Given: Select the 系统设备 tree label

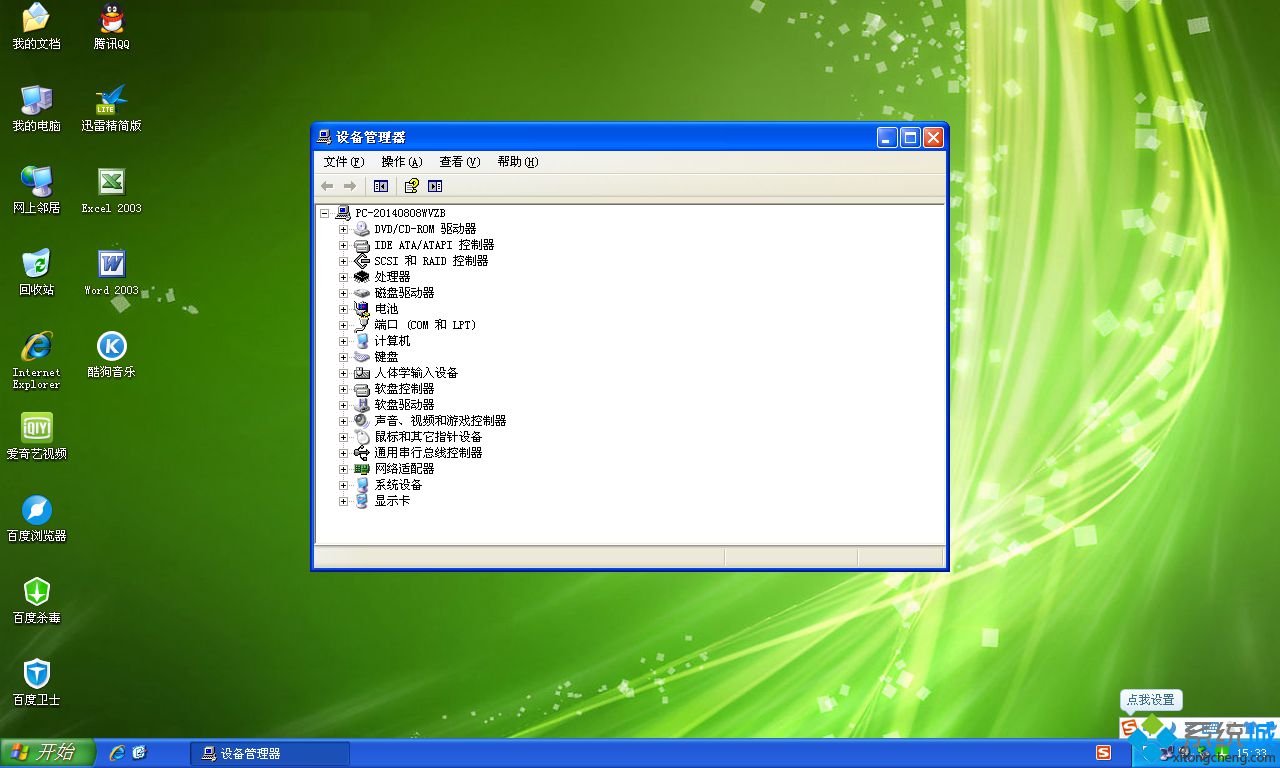Looking at the screenshot, I should tap(398, 485).
